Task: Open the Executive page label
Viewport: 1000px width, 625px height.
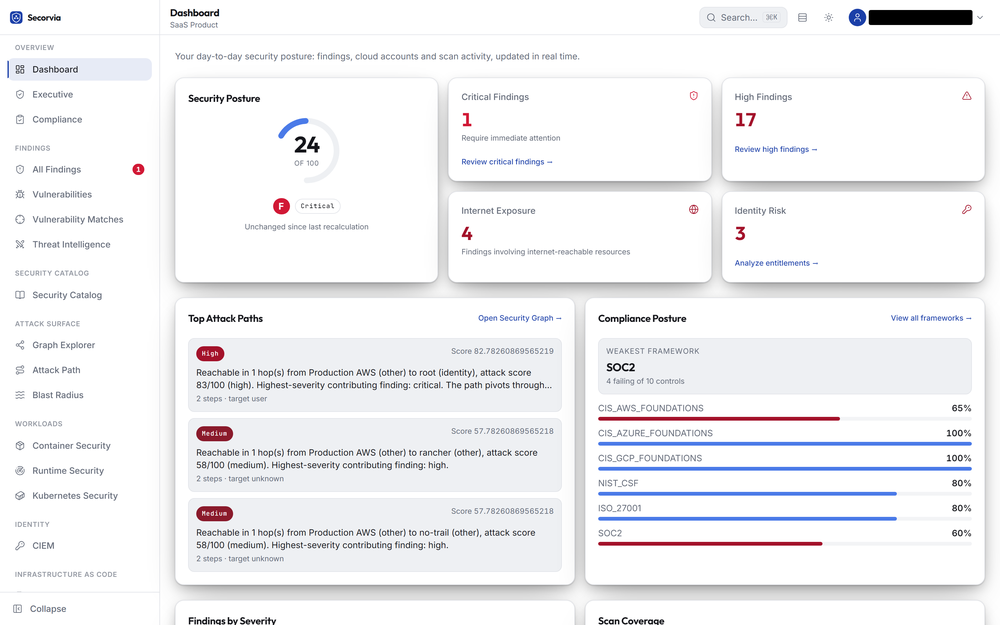Action: pos(52,94)
